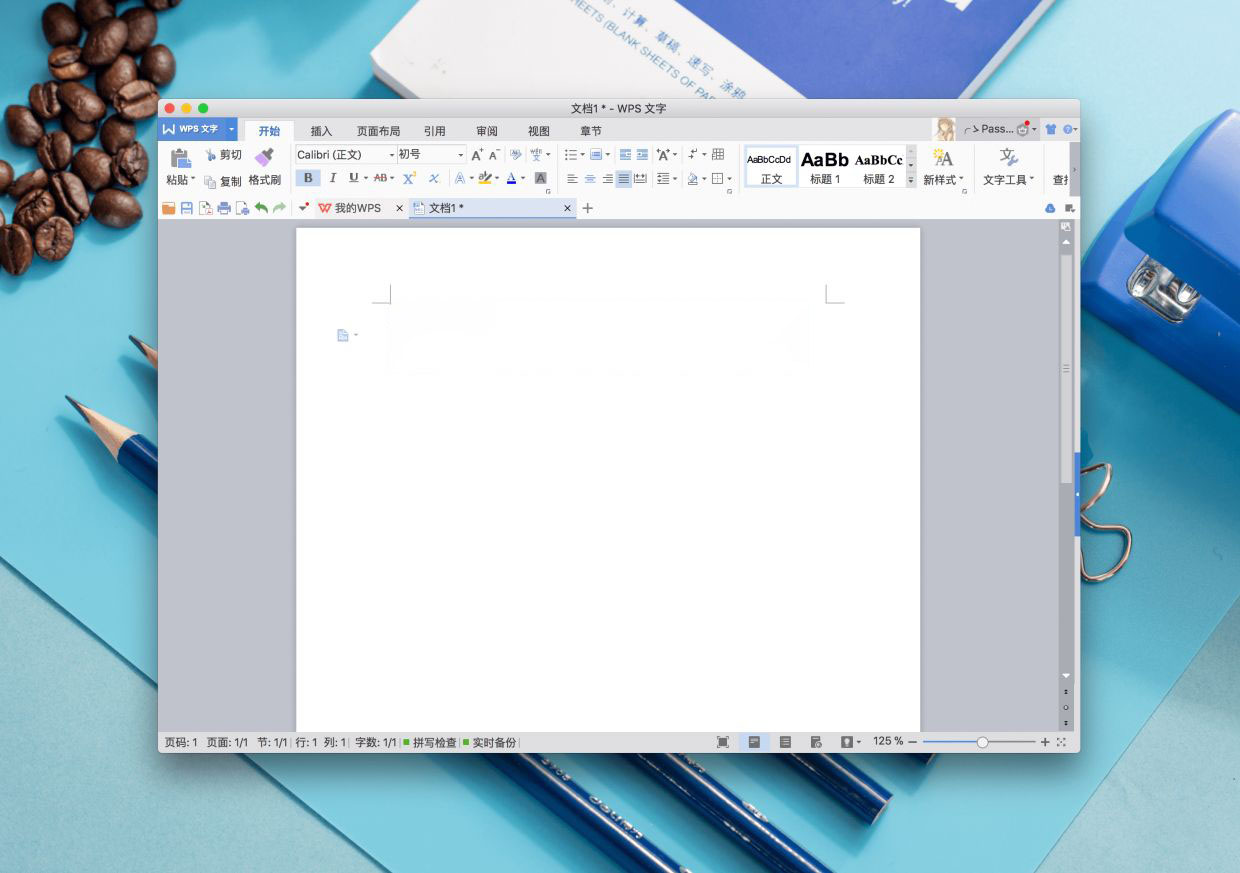
Task: Redo with the green forward arrow
Action: point(279,208)
